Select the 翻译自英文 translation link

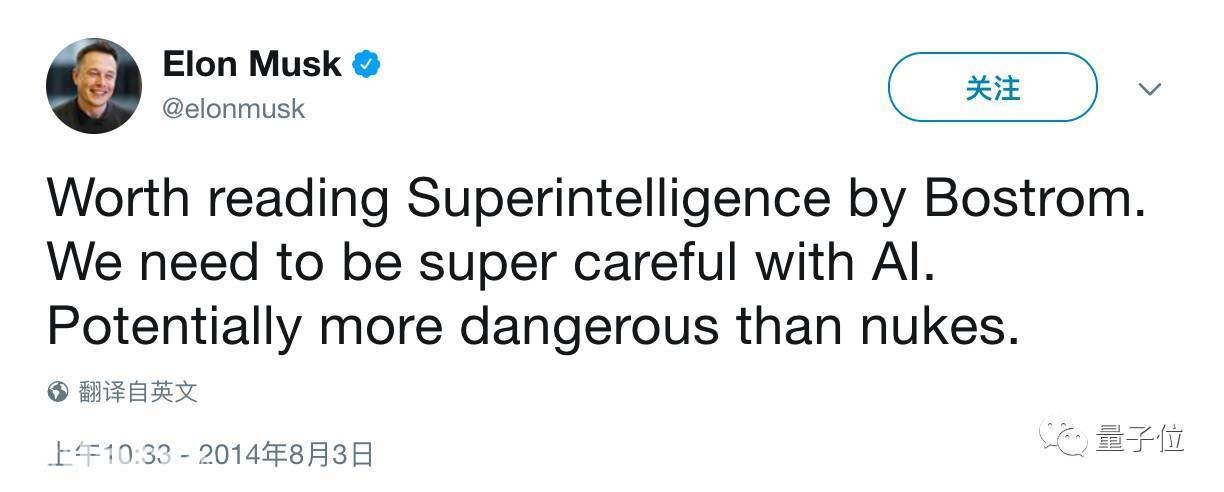[x=138, y=391]
